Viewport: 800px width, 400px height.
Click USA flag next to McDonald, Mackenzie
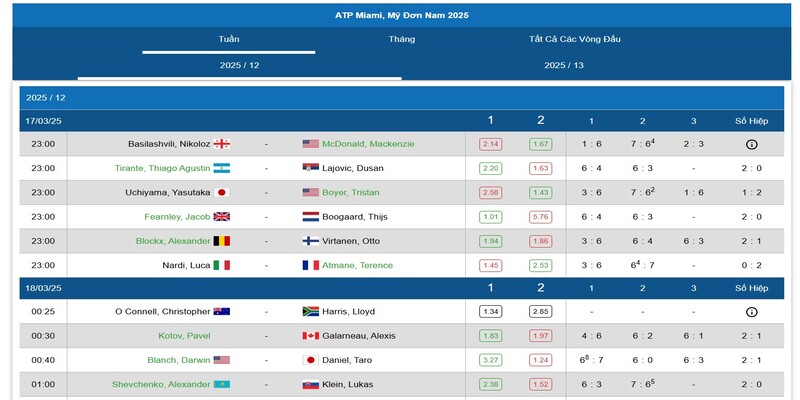(x=311, y=144)
